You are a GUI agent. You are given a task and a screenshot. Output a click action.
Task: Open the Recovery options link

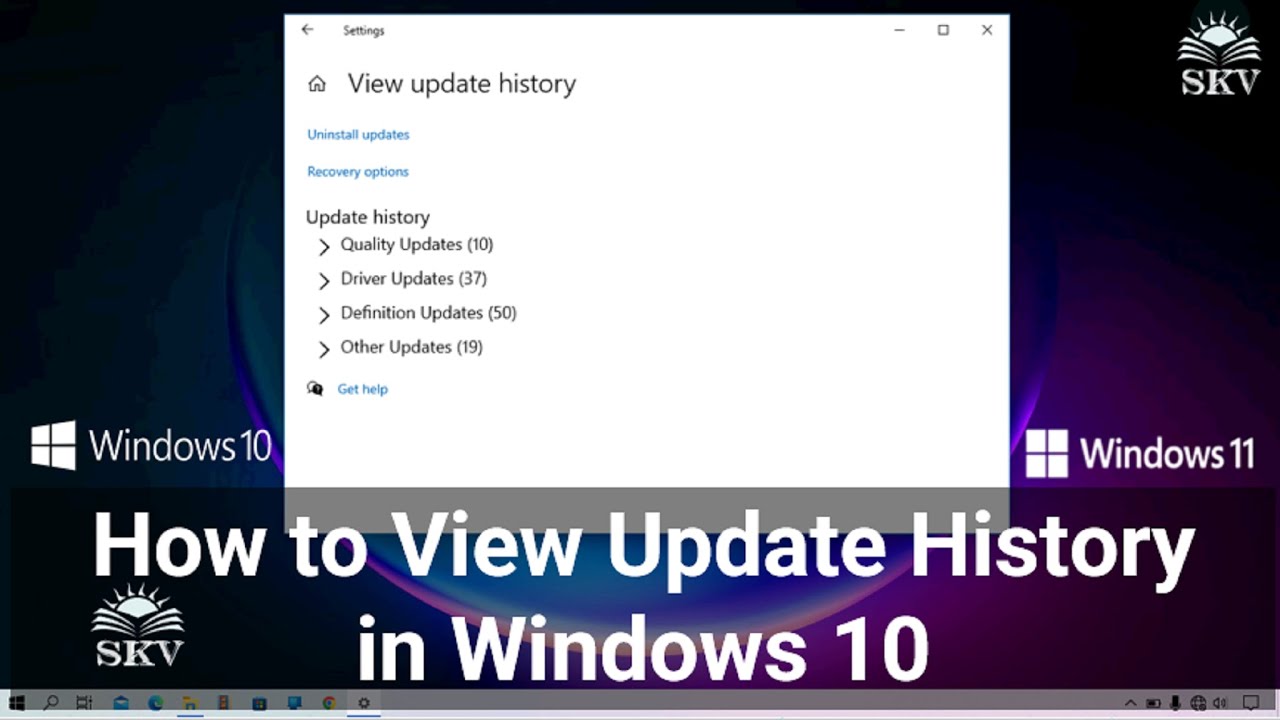(x=358, y=171)
